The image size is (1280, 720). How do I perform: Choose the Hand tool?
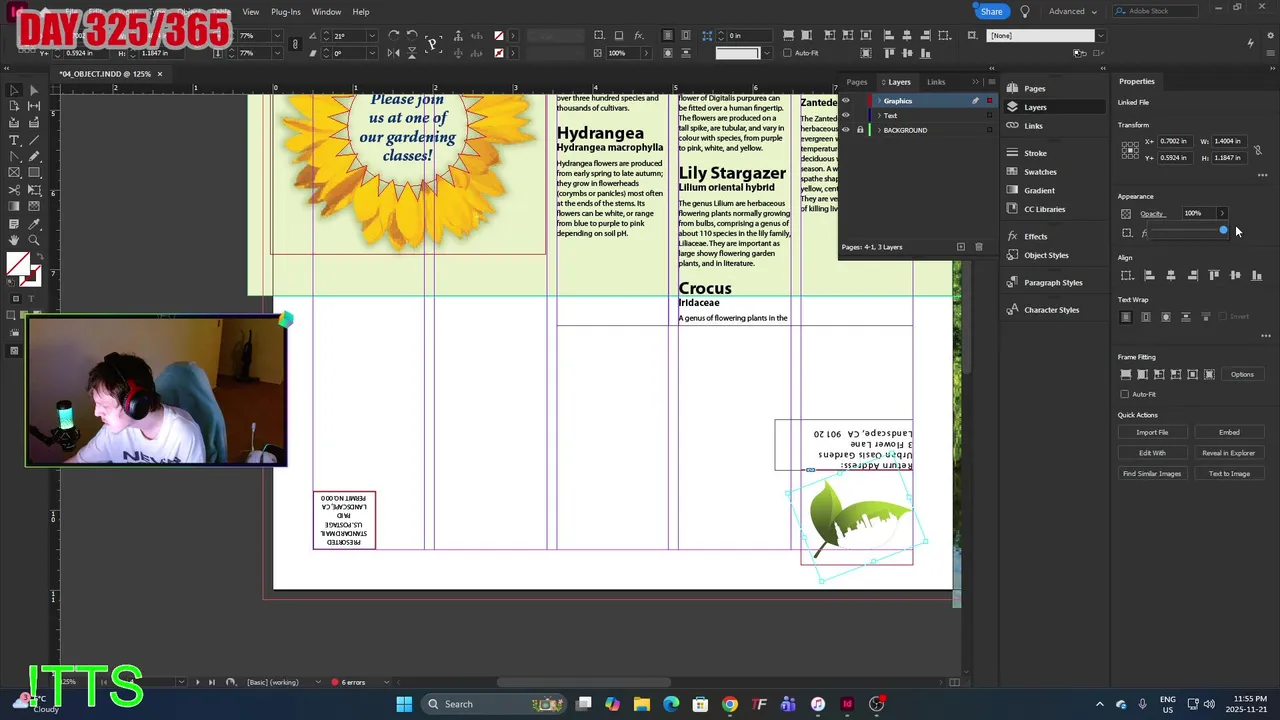(14, 240)
